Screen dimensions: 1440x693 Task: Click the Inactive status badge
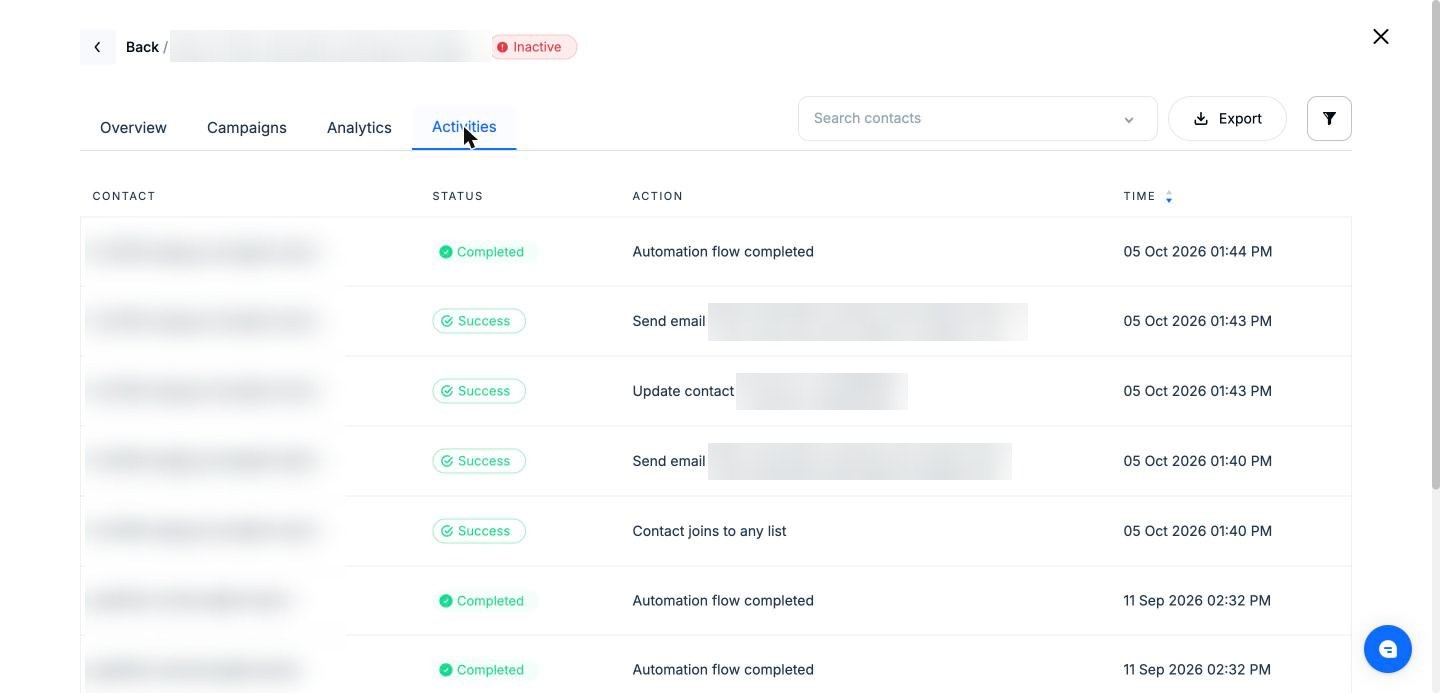point(535,47)
